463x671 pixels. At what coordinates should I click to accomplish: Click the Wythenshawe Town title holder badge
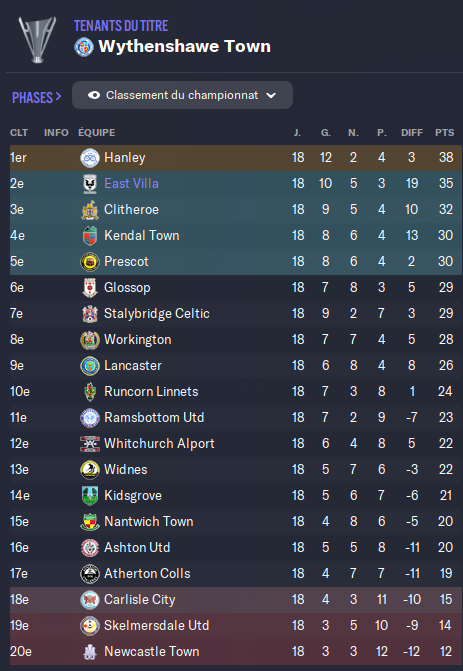pos(84,47)
